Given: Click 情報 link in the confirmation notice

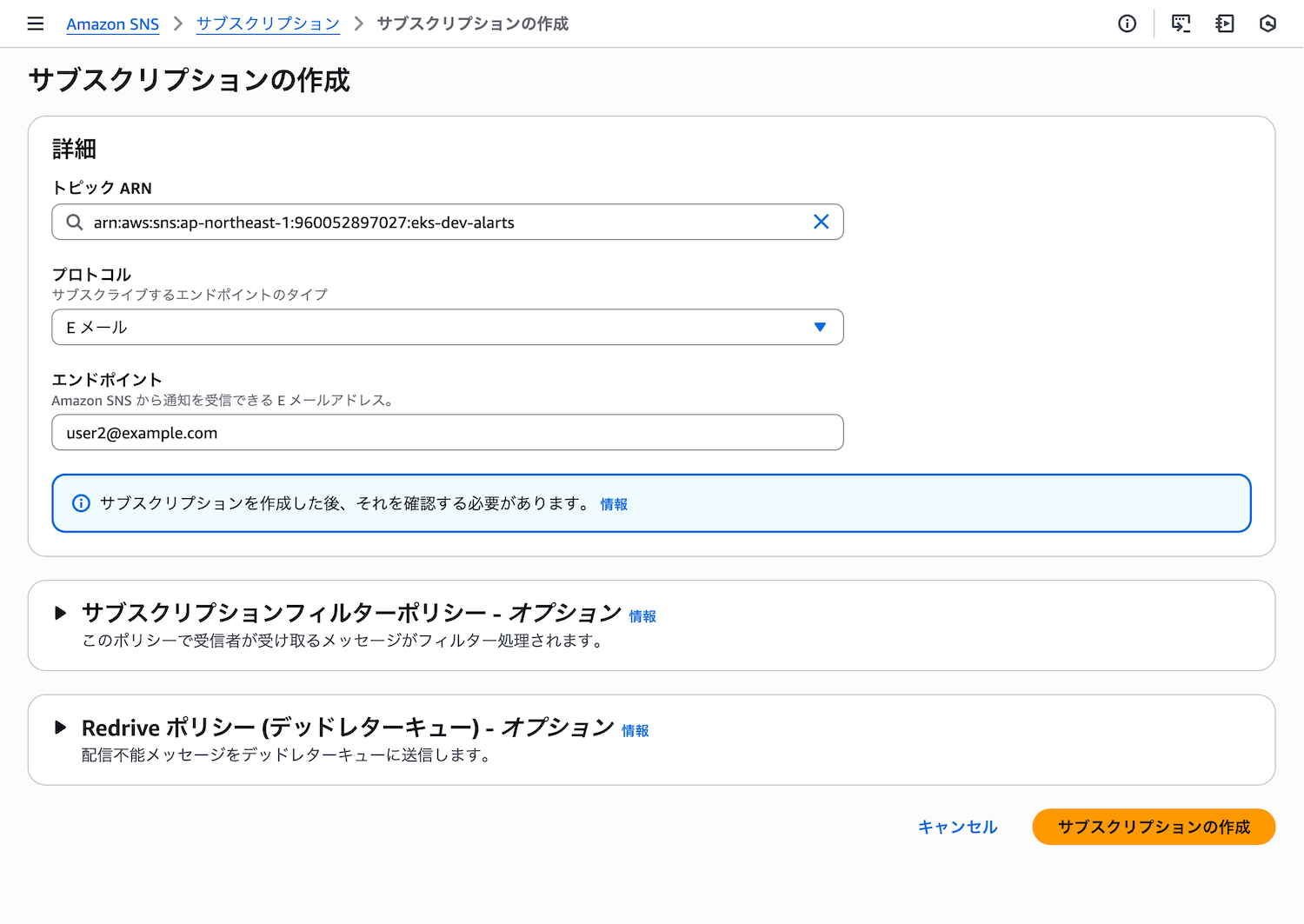Looking at the screenshot, I should [x=614, y=504].
